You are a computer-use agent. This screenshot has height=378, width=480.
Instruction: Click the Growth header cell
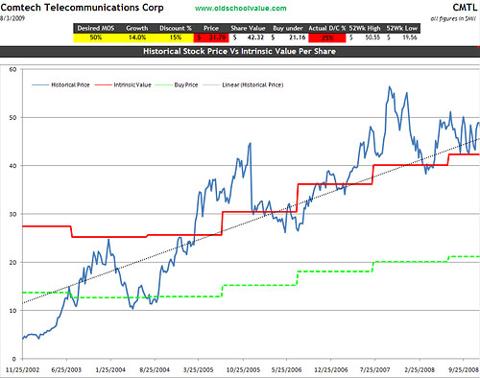[x=137, y=28]
